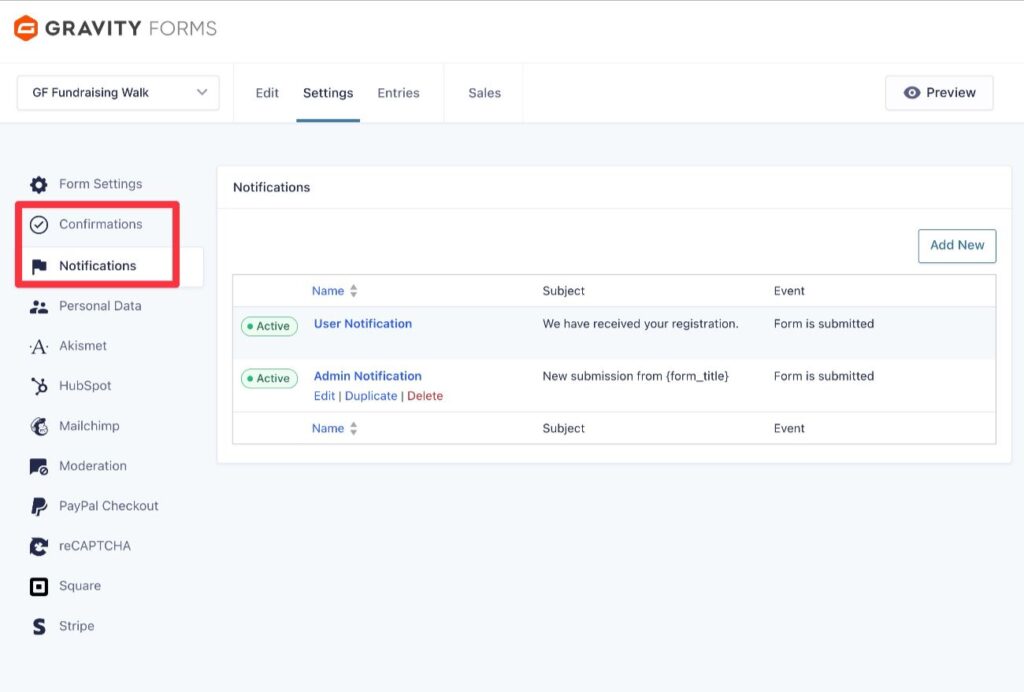Open the Admin Notification link

pos(368,376)
